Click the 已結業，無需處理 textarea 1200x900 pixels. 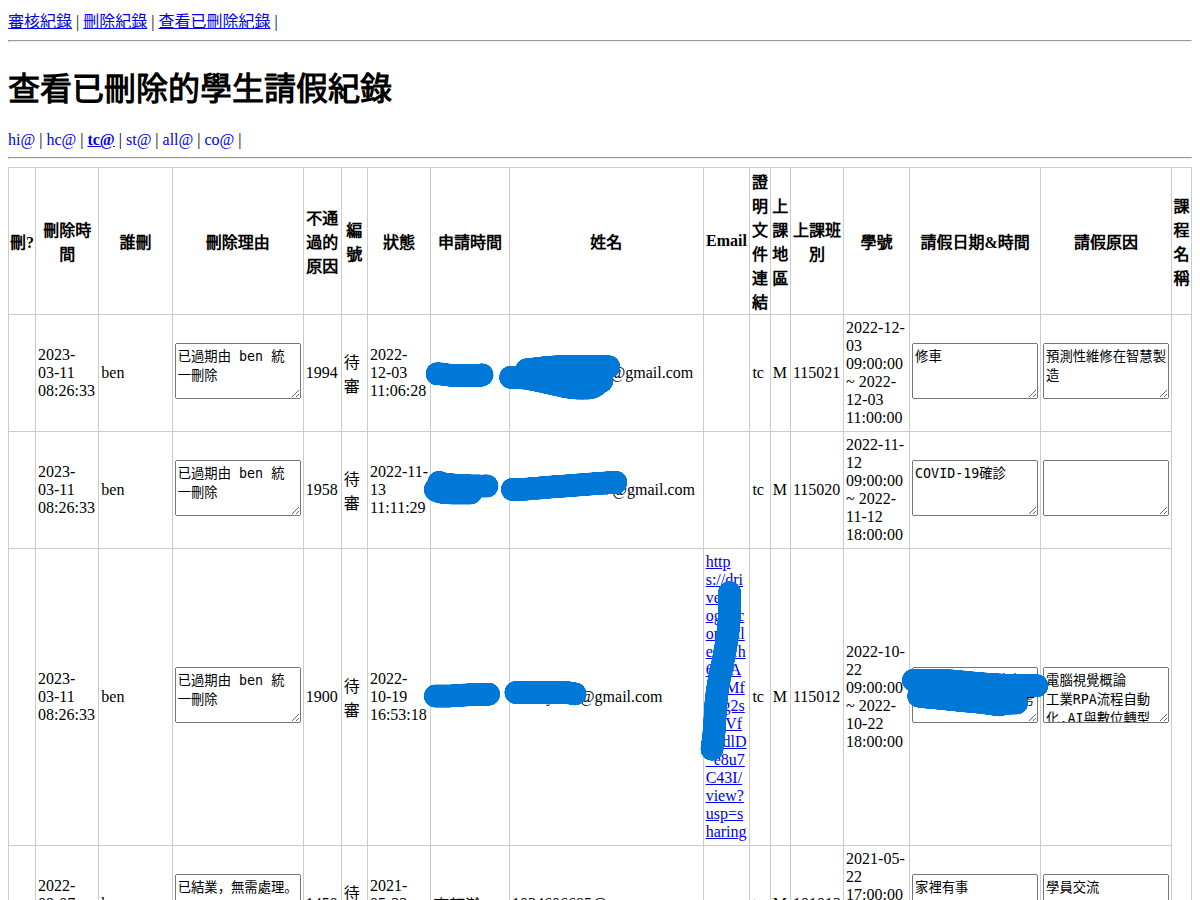238,887
